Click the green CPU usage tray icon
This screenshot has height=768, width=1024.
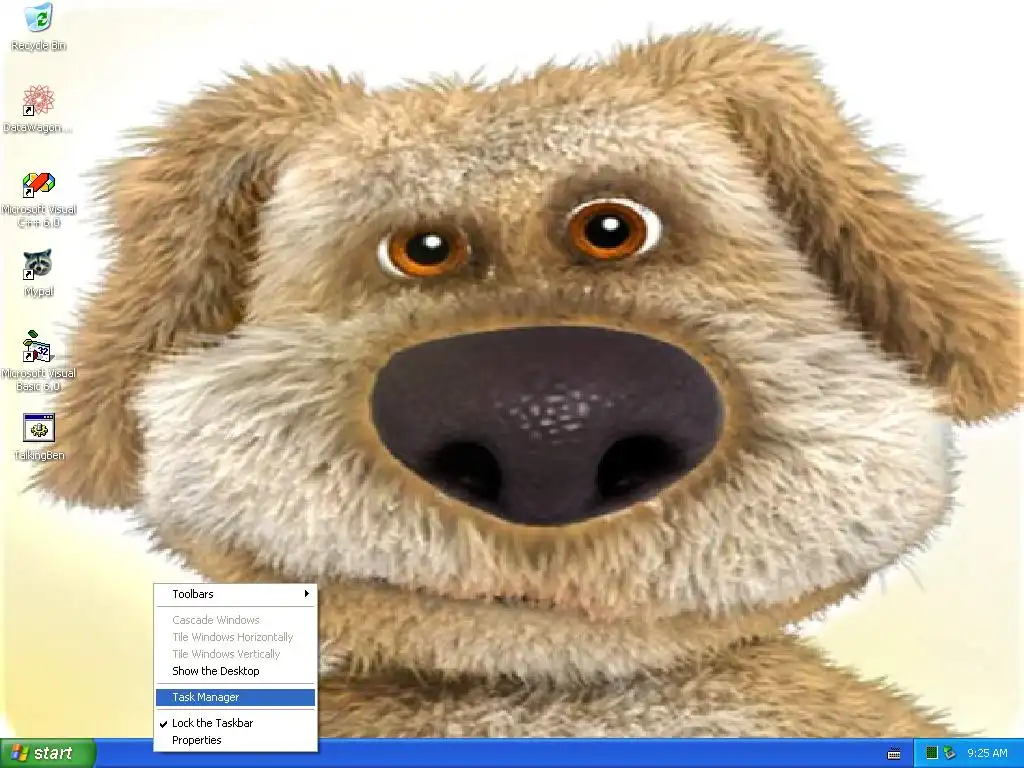[x=932, y=753]
